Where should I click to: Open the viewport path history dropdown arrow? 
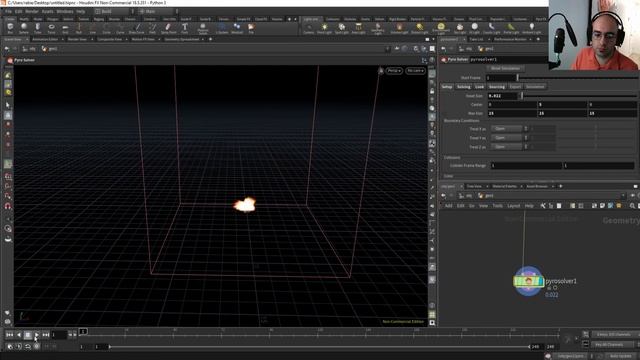387,49
